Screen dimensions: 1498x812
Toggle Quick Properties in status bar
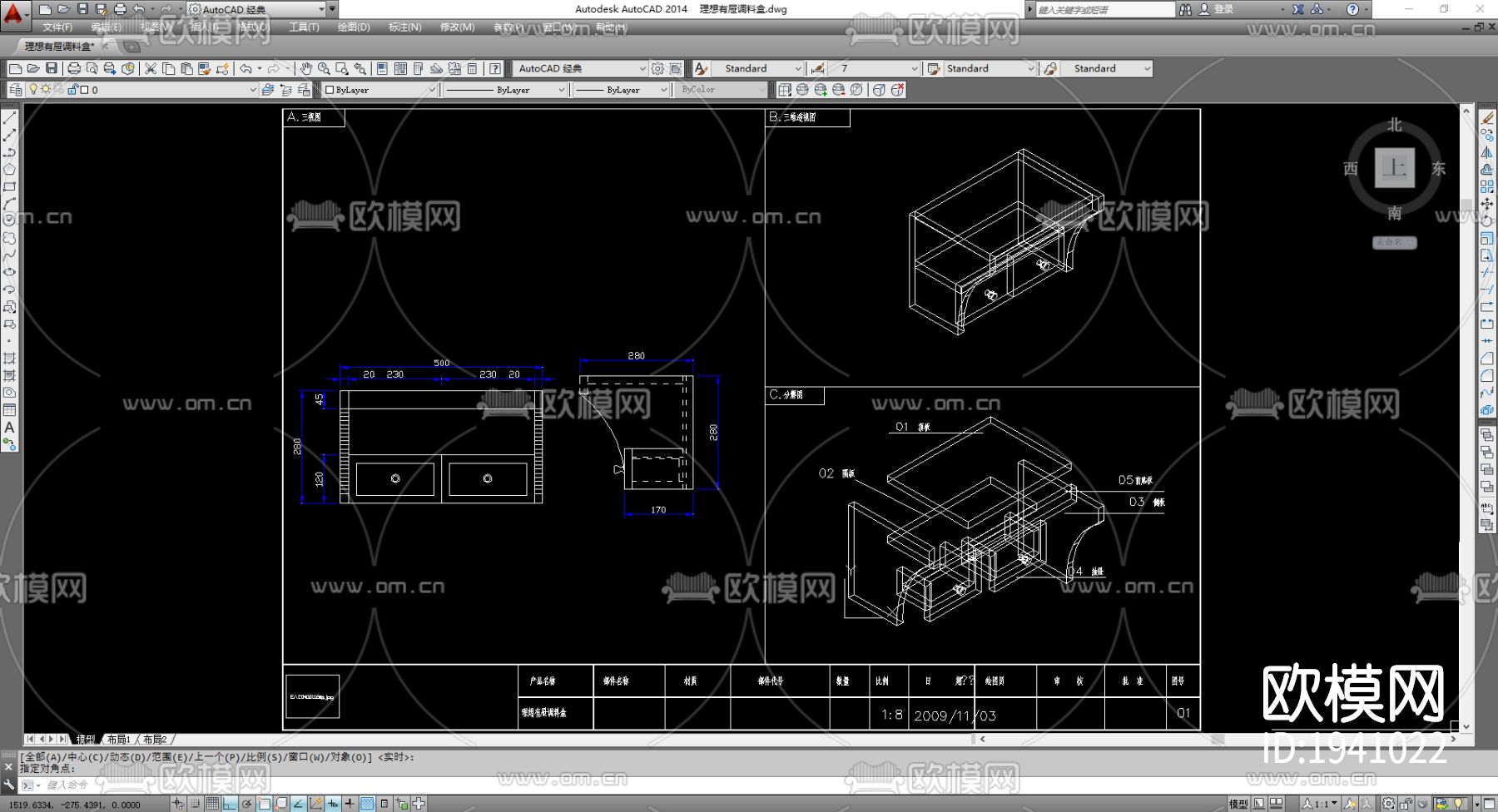[384, 804]
